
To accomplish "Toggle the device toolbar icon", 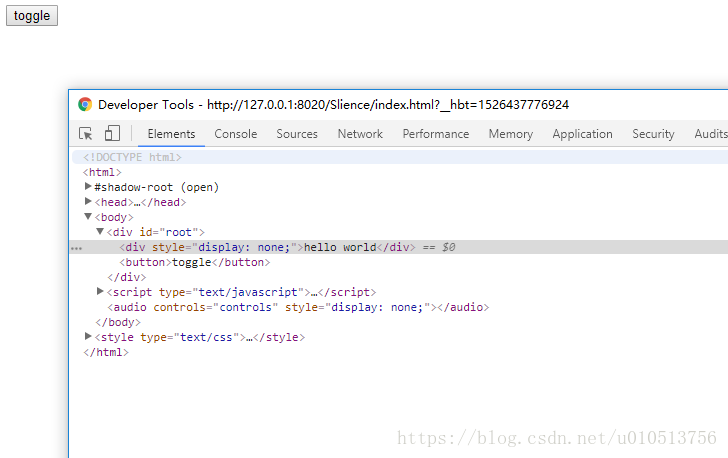I will coord(112,133).
